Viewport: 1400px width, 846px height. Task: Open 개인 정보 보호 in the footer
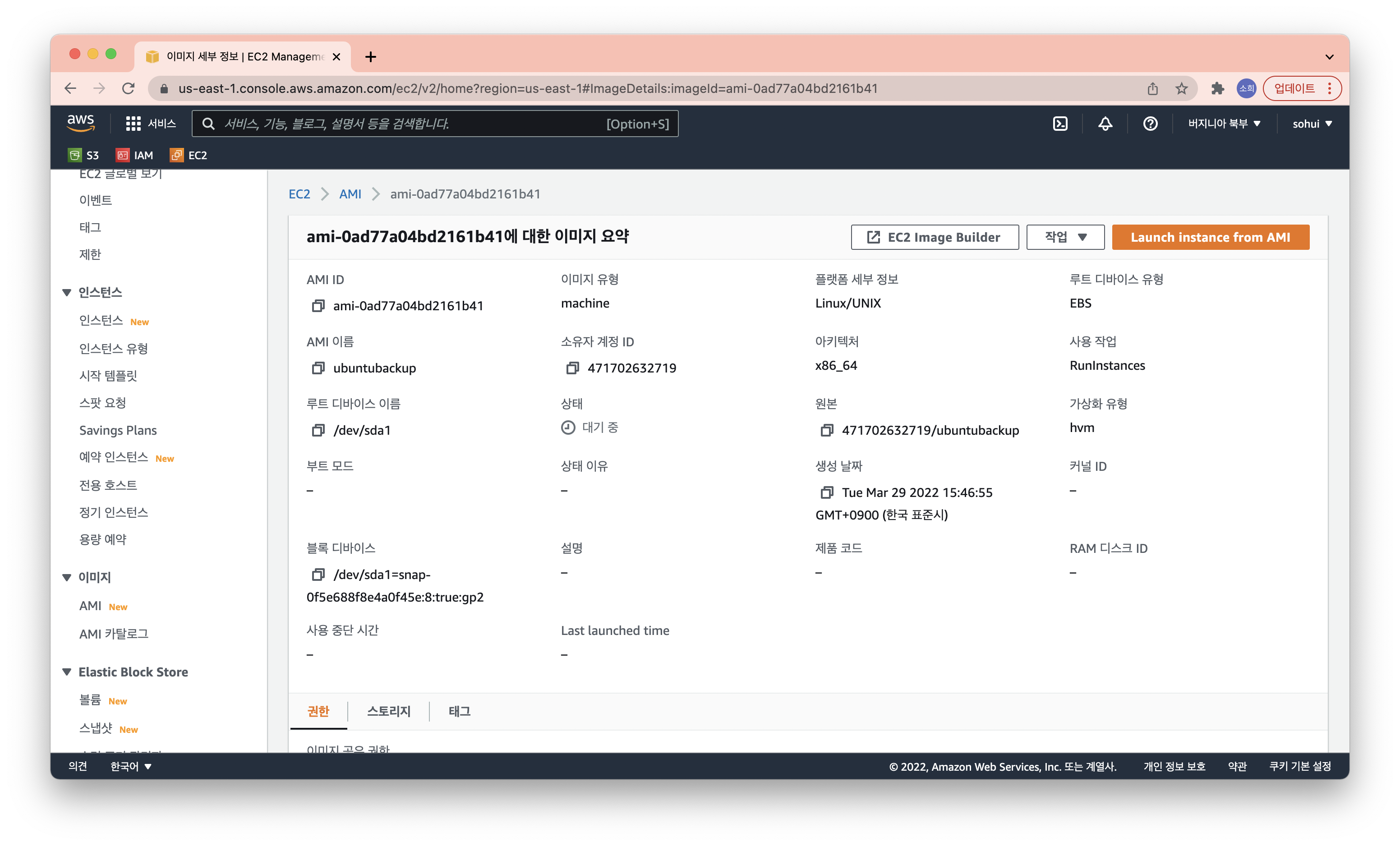pos(1174,767)
